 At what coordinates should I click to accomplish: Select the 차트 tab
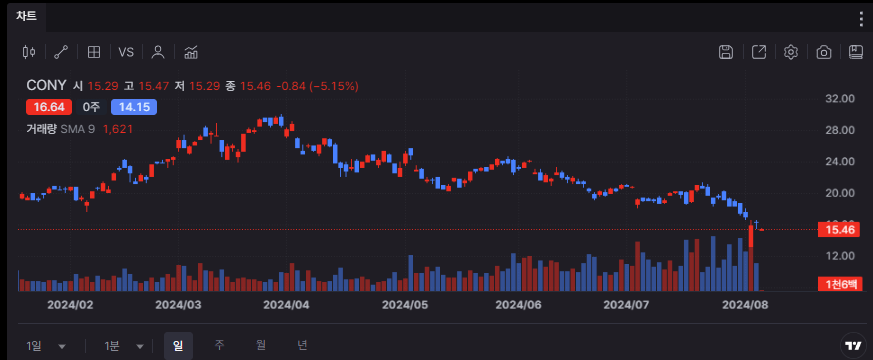click(x=27, y=16)
